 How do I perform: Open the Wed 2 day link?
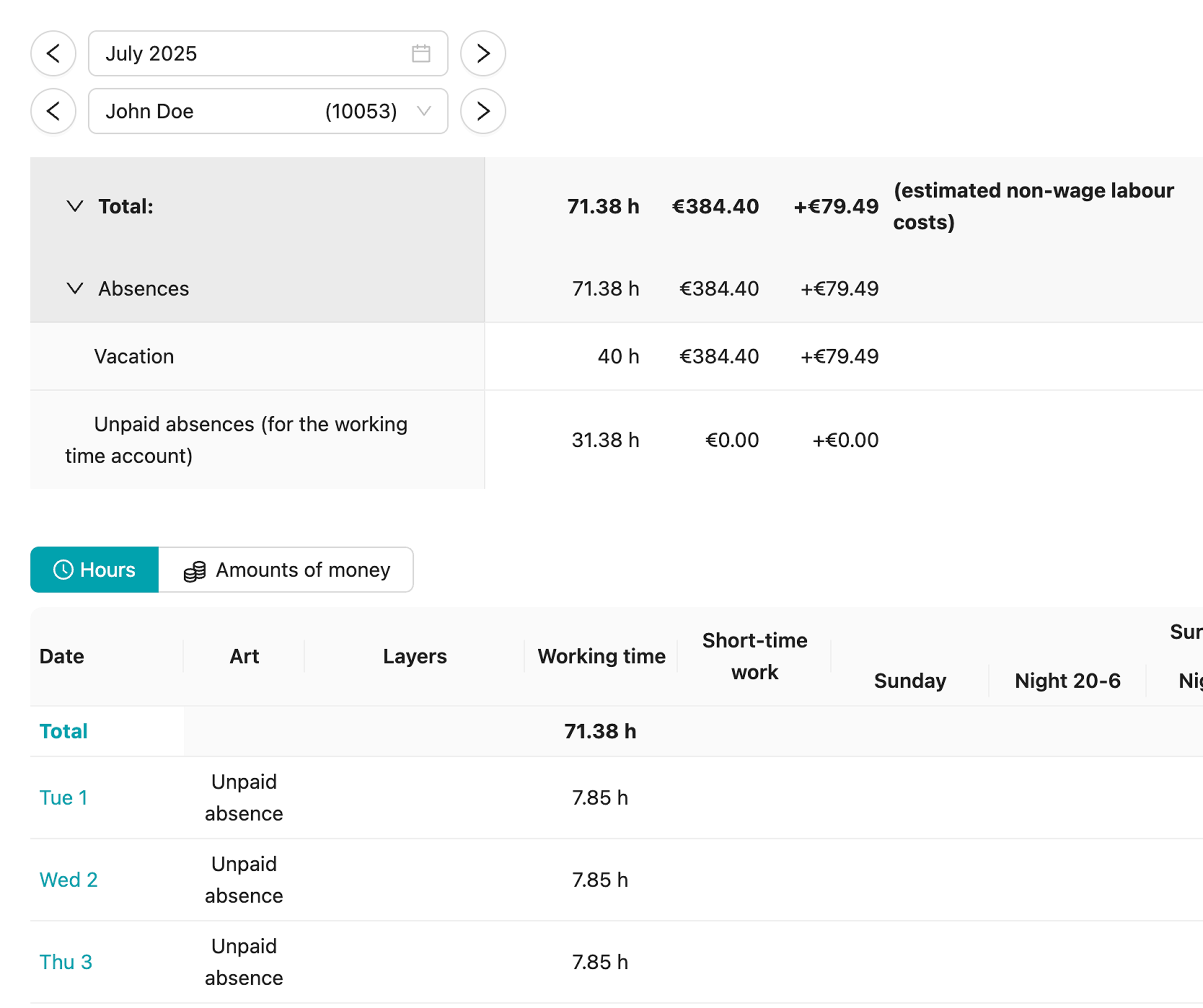click(68, 880)
